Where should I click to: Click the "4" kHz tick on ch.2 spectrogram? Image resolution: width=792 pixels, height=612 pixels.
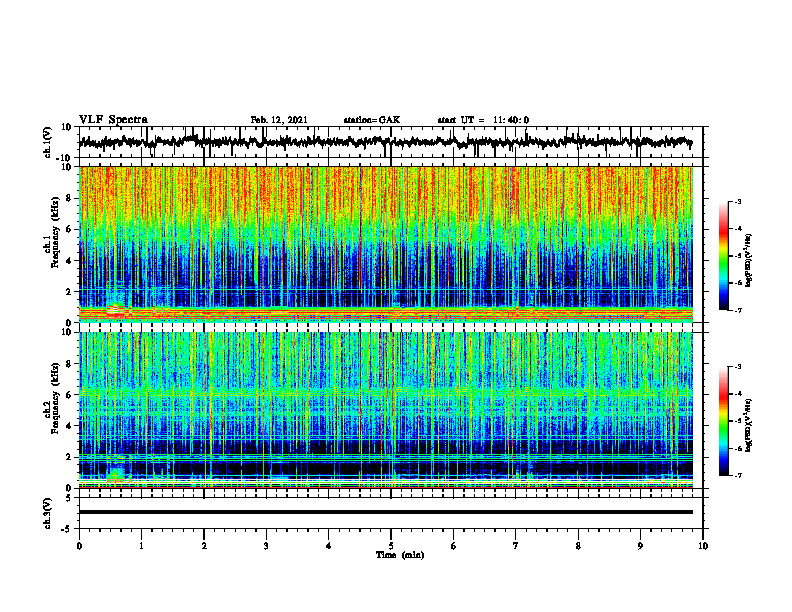click(x=69, y=426)
